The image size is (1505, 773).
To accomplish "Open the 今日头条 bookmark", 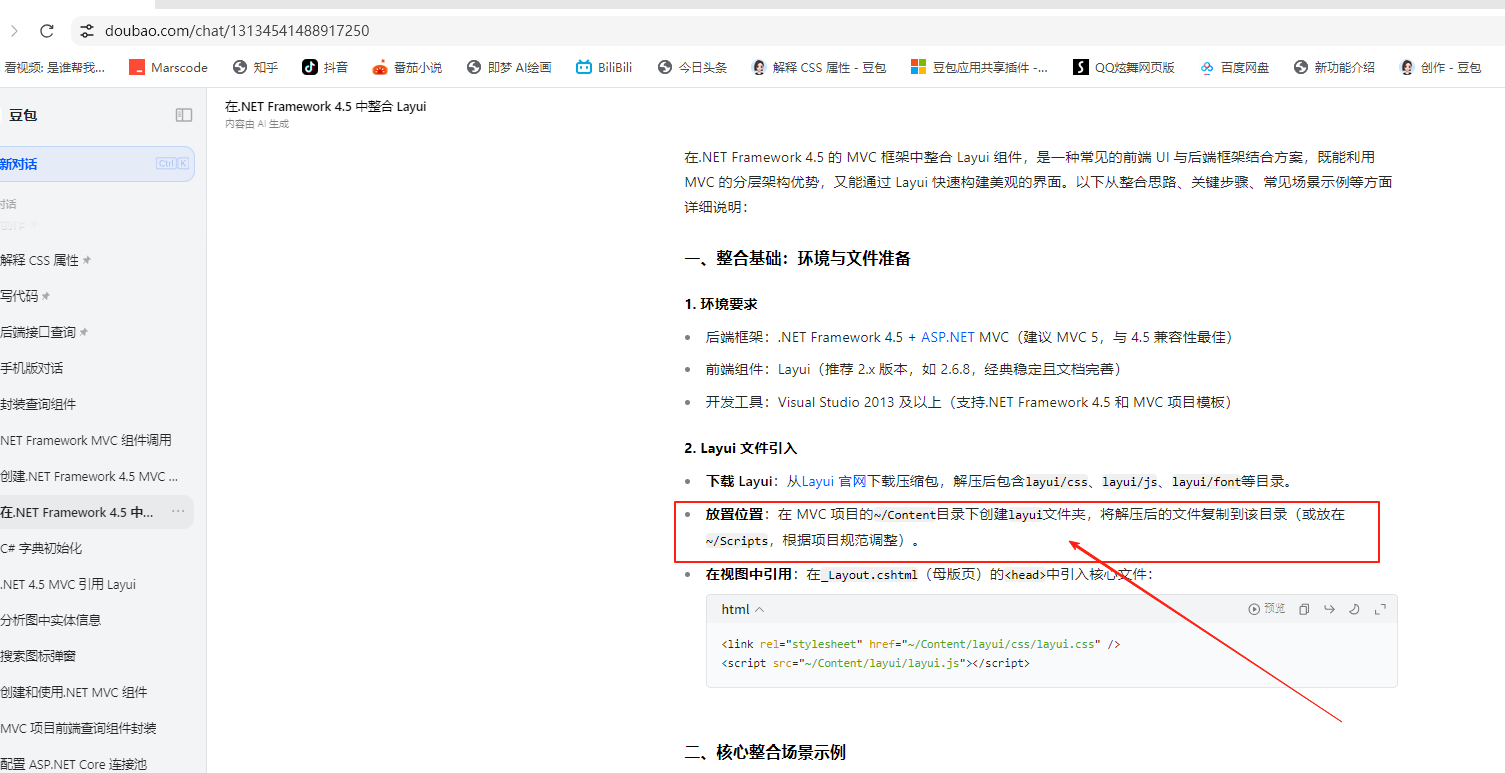I will (692, 67).
